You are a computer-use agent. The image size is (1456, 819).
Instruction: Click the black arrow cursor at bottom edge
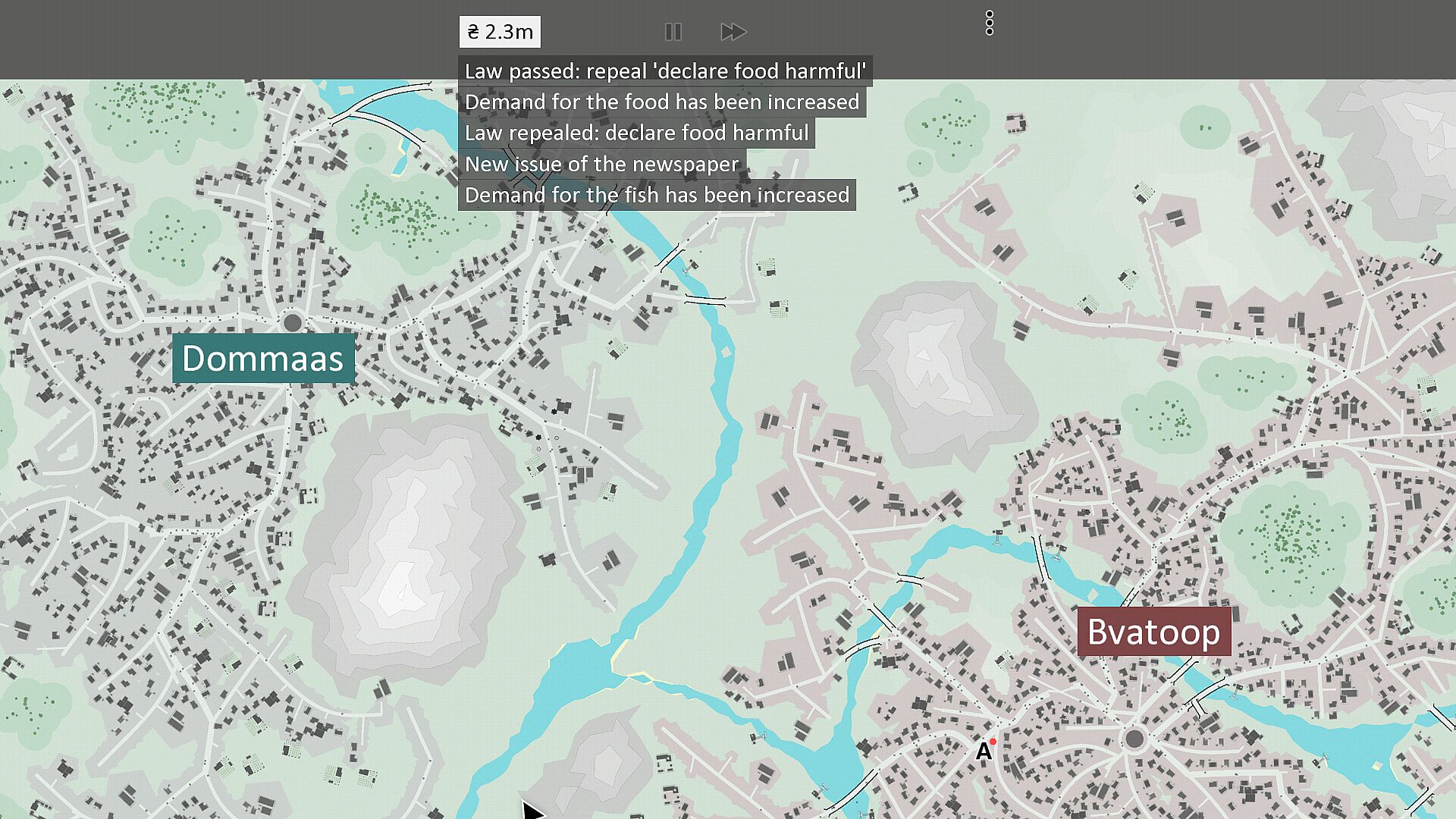532,811
